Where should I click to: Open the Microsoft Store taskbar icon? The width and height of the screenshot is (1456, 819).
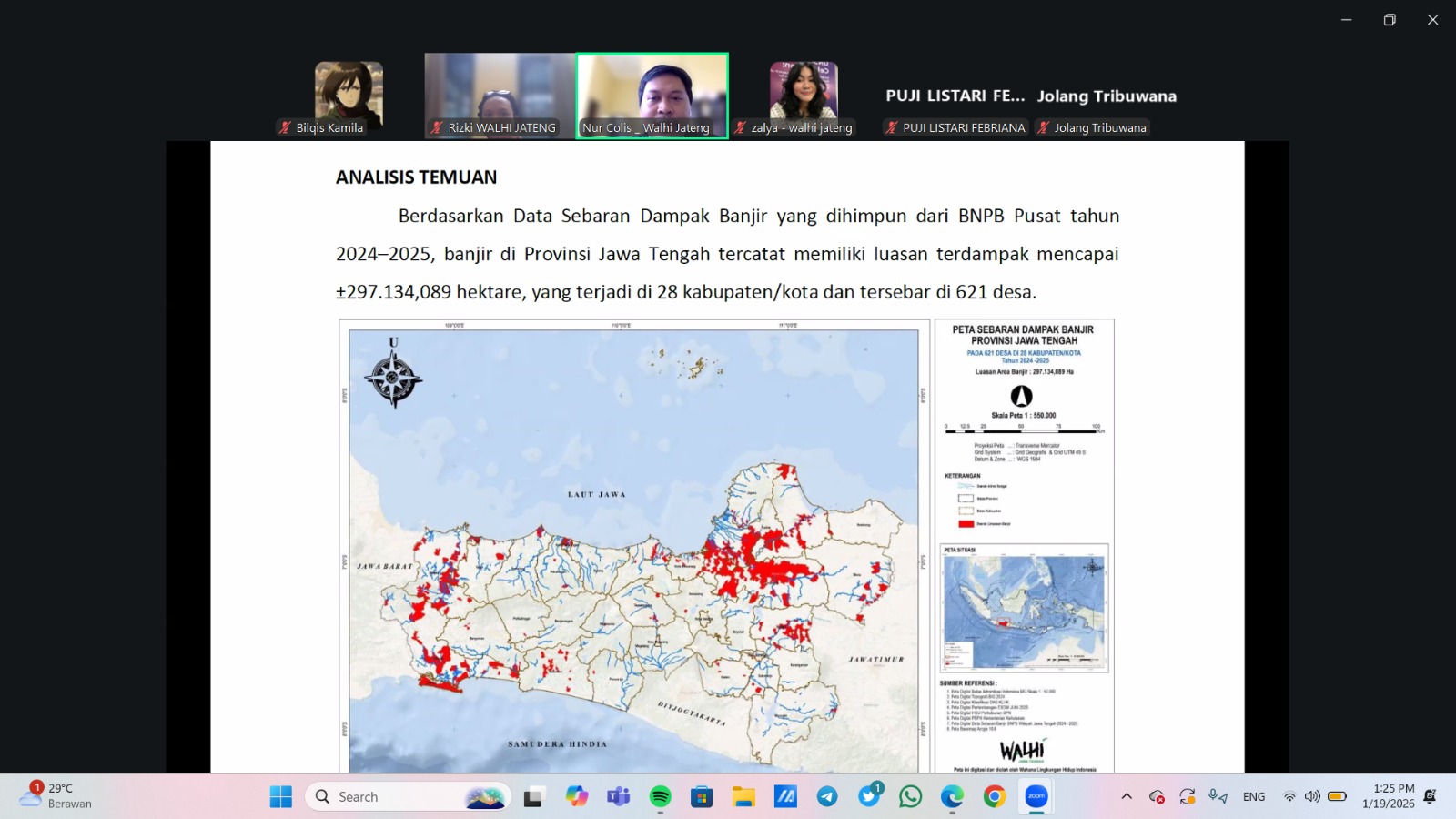702,797
